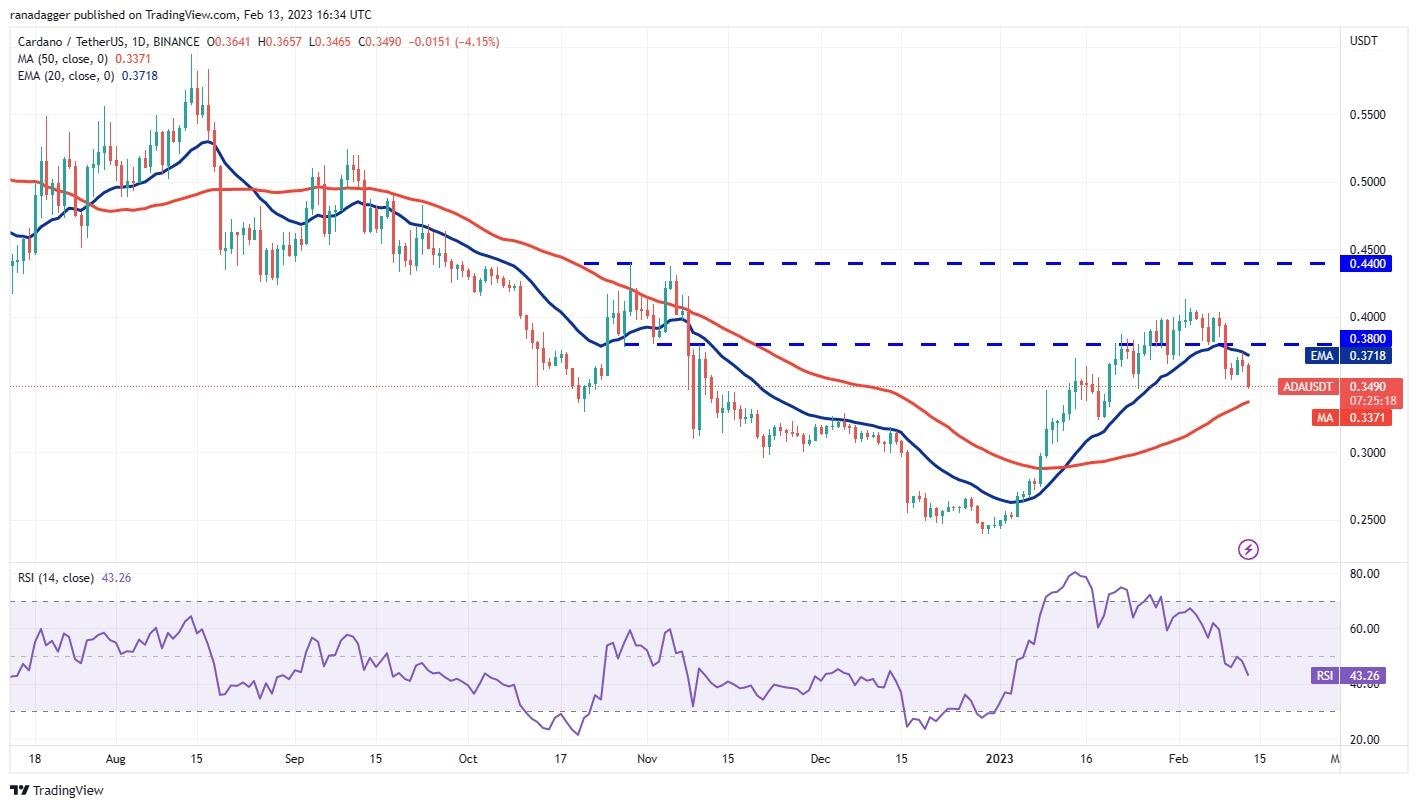Click the O0.3641 open price value

[228, 42]
